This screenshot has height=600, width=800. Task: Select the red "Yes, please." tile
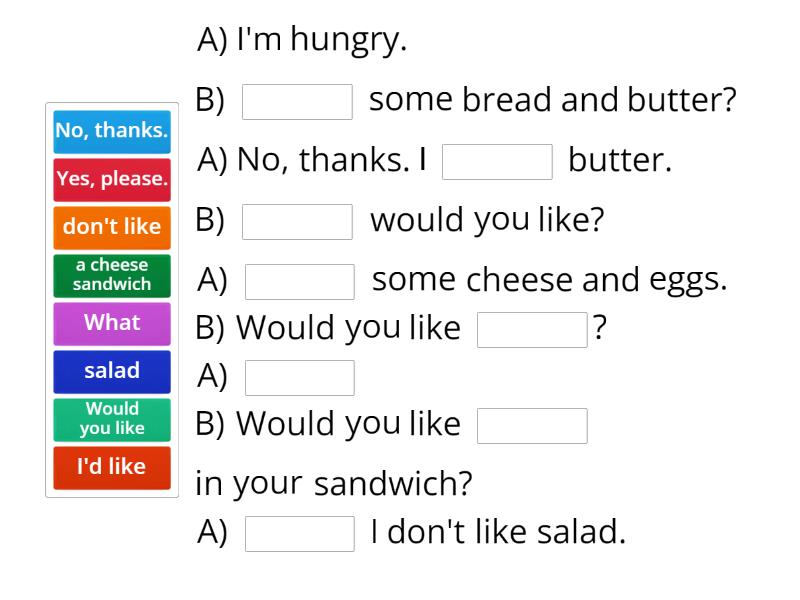pyautogui.click(x=112, y=179)
